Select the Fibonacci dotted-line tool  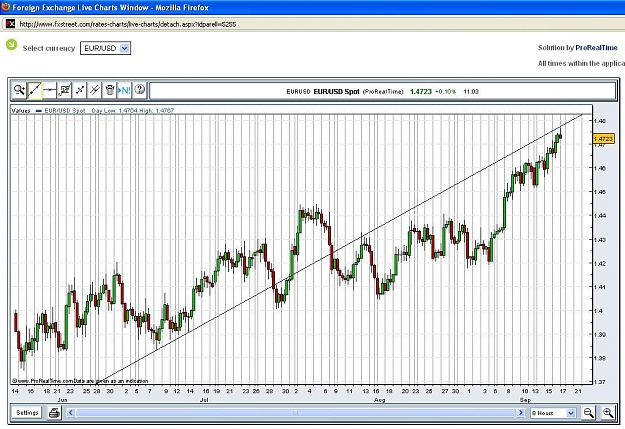[80, 90]
